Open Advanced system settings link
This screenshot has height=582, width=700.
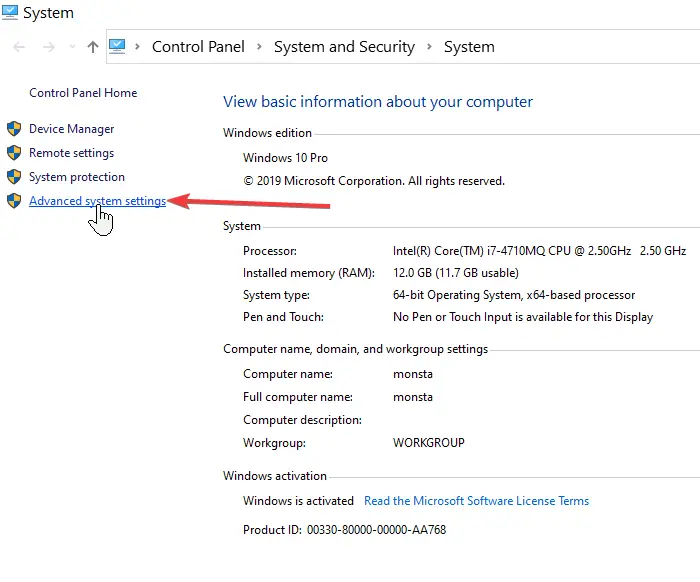click(x=97, y=201)
